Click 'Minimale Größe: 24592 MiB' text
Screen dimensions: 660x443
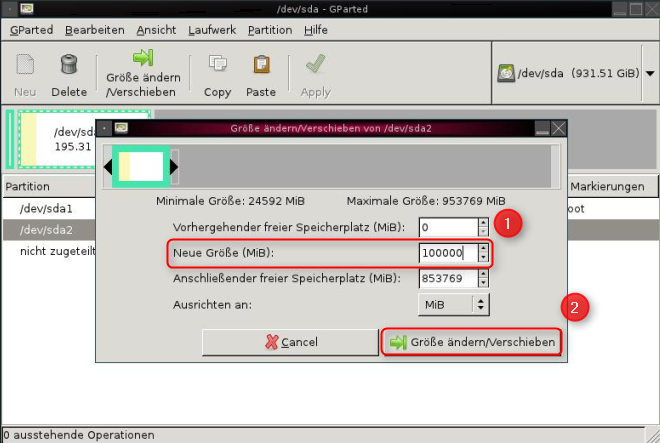230,201
